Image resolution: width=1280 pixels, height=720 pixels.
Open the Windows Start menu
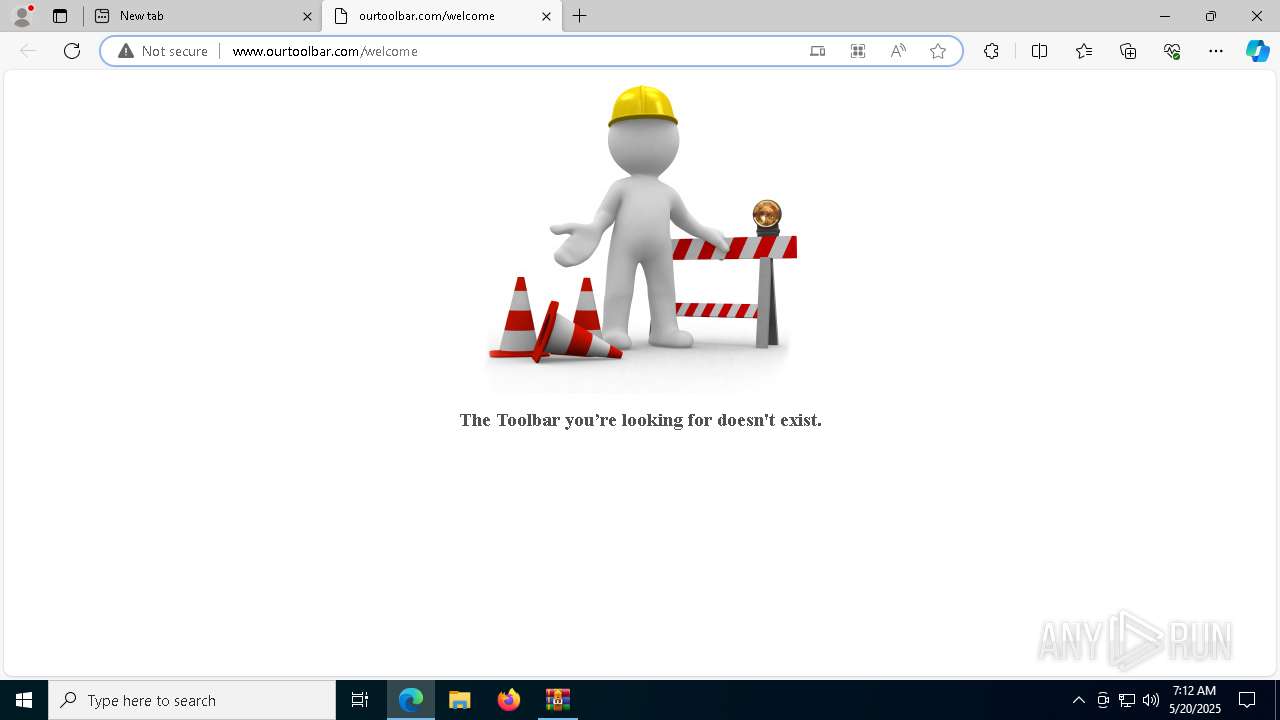(24, 700)
